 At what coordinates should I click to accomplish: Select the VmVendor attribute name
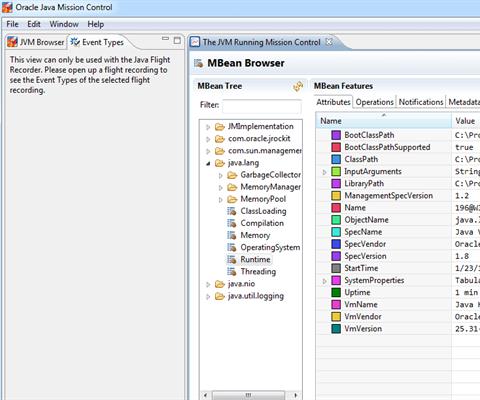pos(363,316)
